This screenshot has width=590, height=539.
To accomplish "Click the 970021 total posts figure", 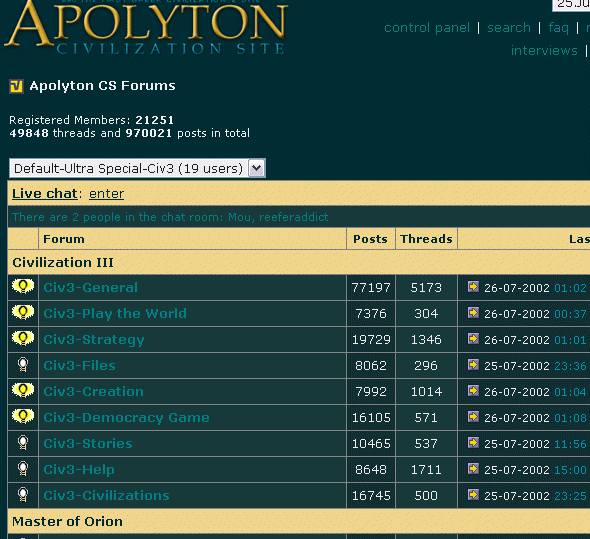I will pos(149,133).
